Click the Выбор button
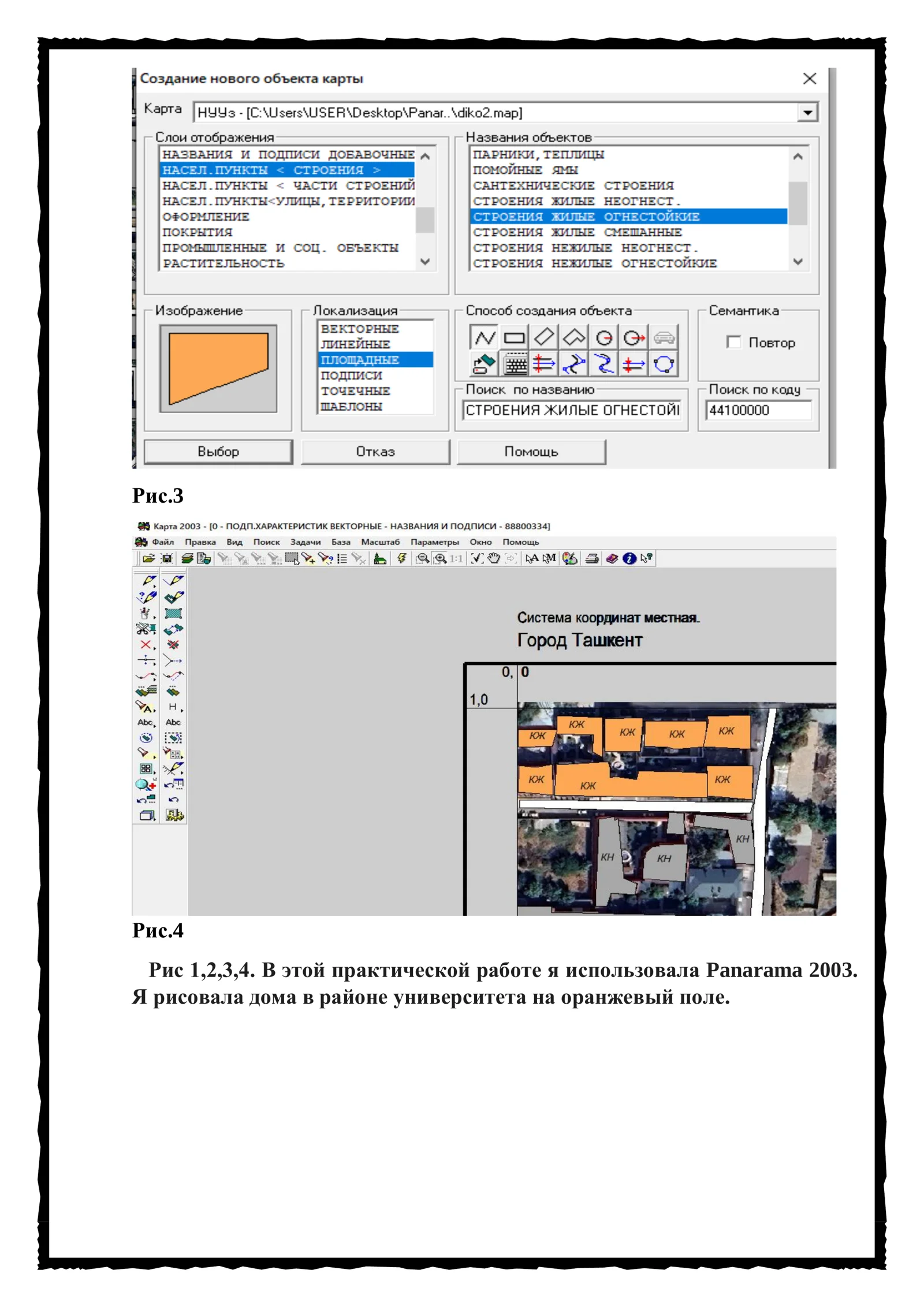 218,451
